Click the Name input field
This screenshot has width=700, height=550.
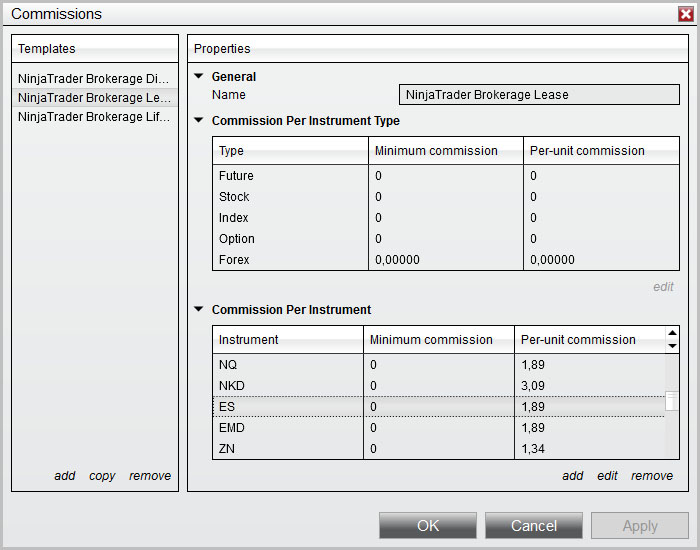[539, 95]
